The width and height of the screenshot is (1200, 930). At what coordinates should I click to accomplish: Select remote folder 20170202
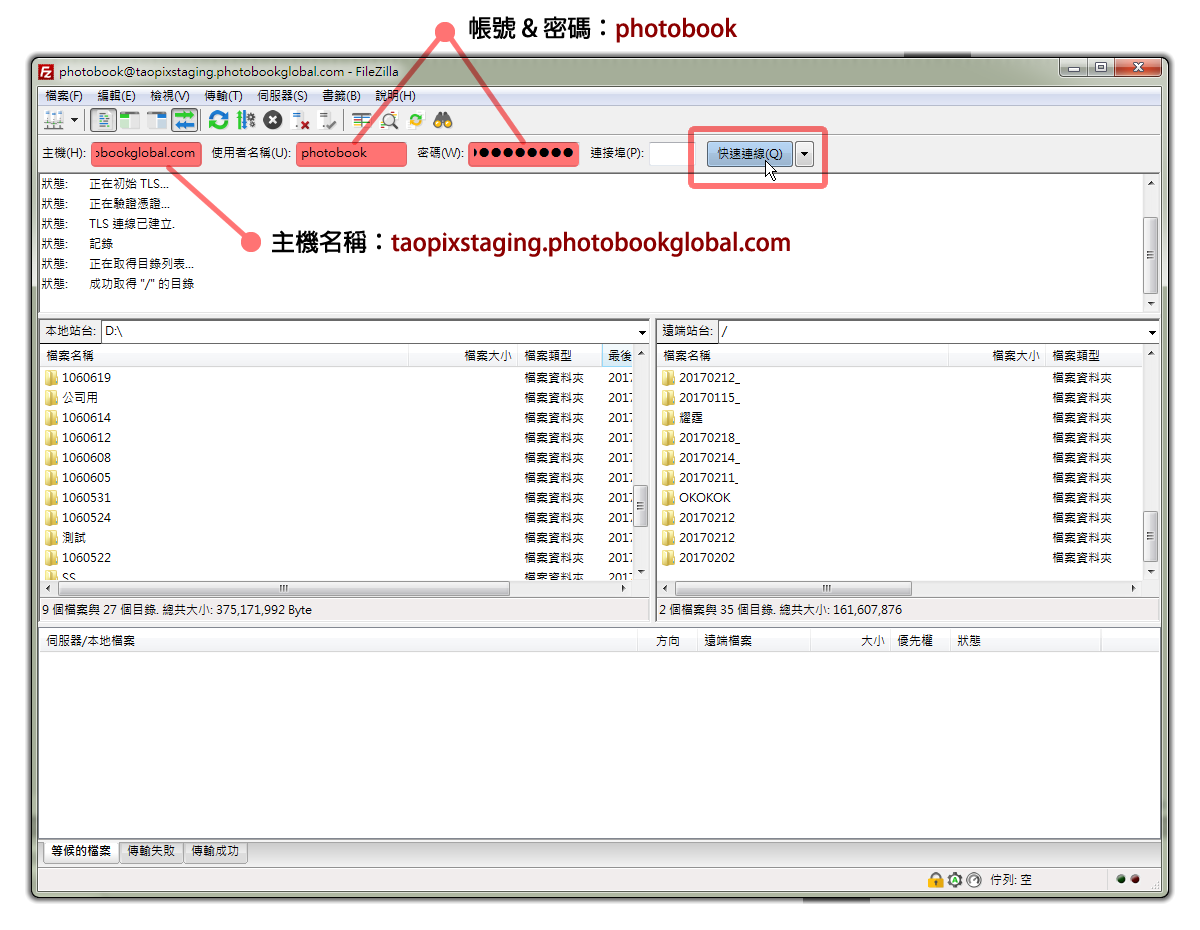pyautogui.click(x=707, y=558)
